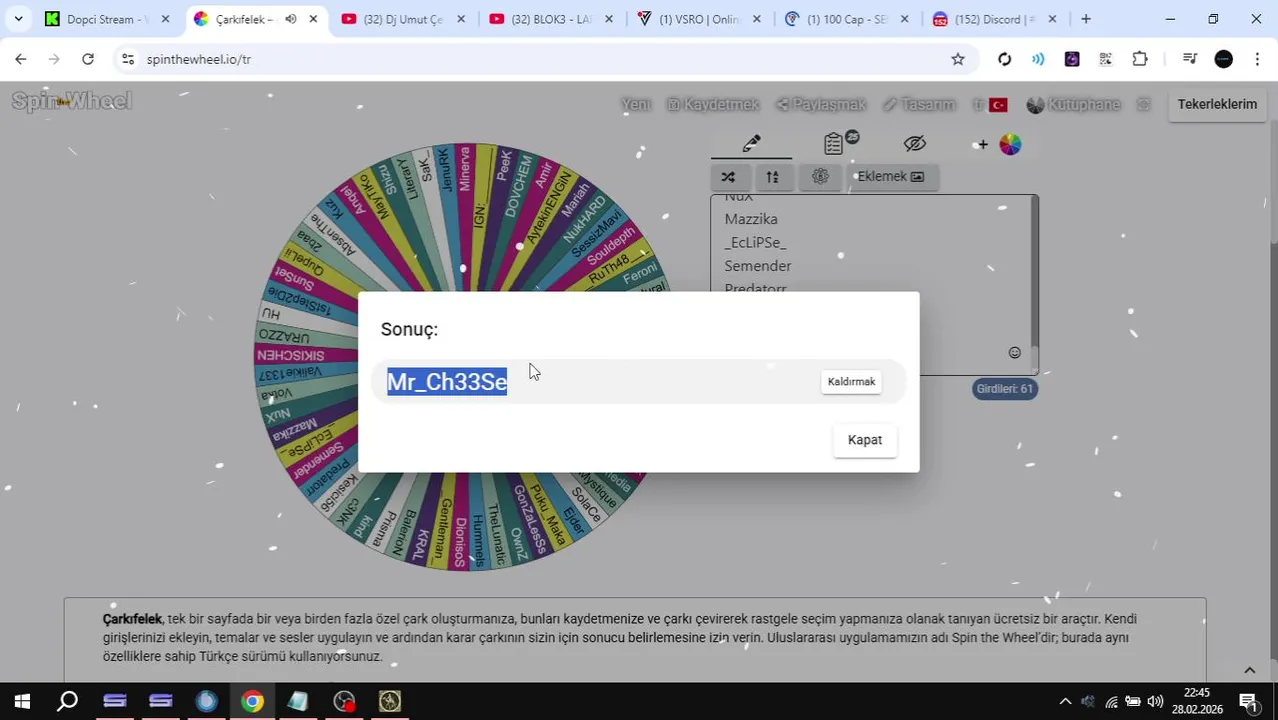Open the Extensions puzzle menu
This screenshot has height=720, width=1278.
click(x=1140, y=59)
